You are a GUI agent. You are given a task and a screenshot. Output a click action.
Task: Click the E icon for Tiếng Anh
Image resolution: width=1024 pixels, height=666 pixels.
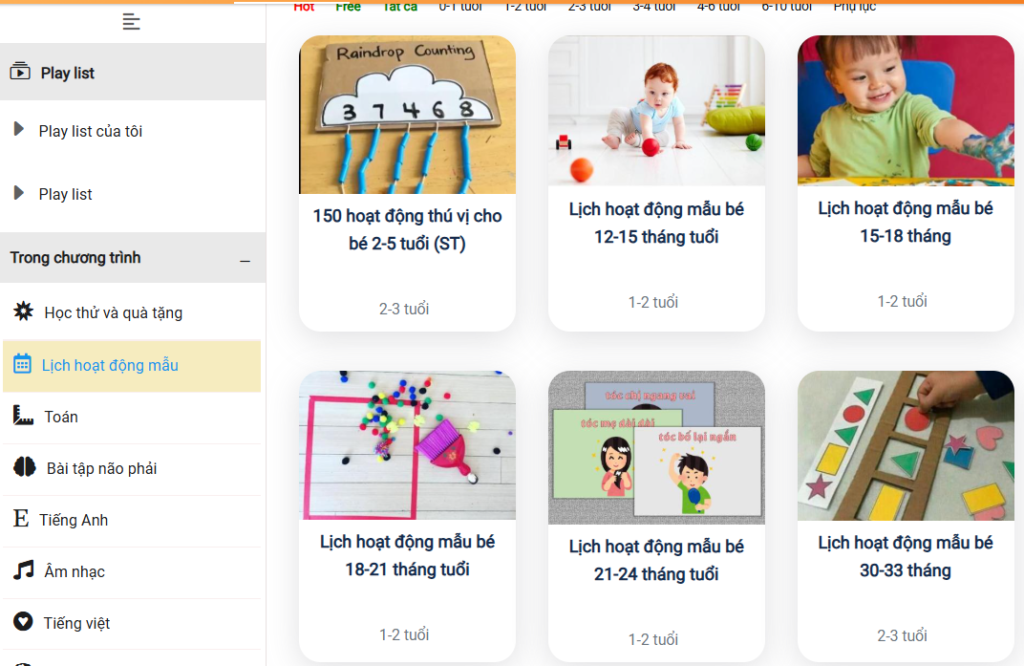coord(21,518)
